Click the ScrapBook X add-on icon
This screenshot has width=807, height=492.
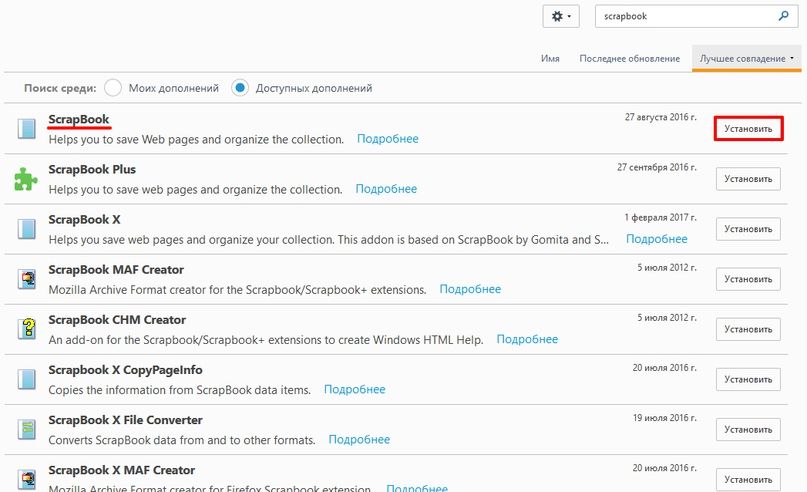[x=26, y=229]
